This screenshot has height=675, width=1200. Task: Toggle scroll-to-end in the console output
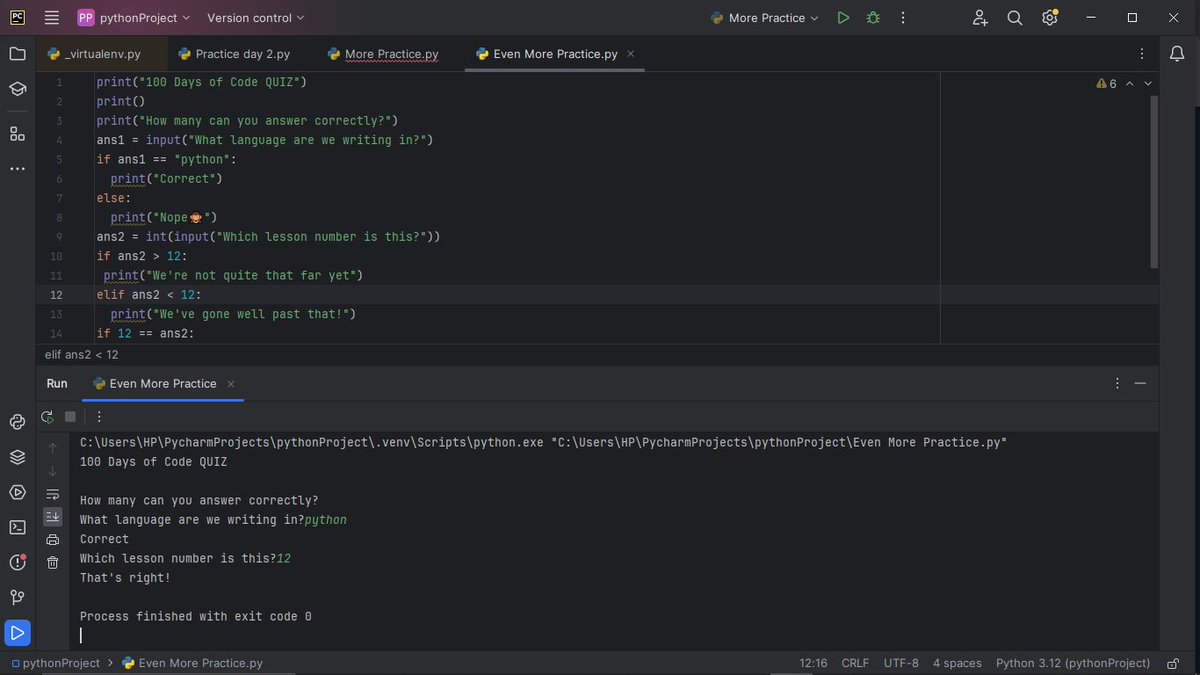(x=52, y=516)
